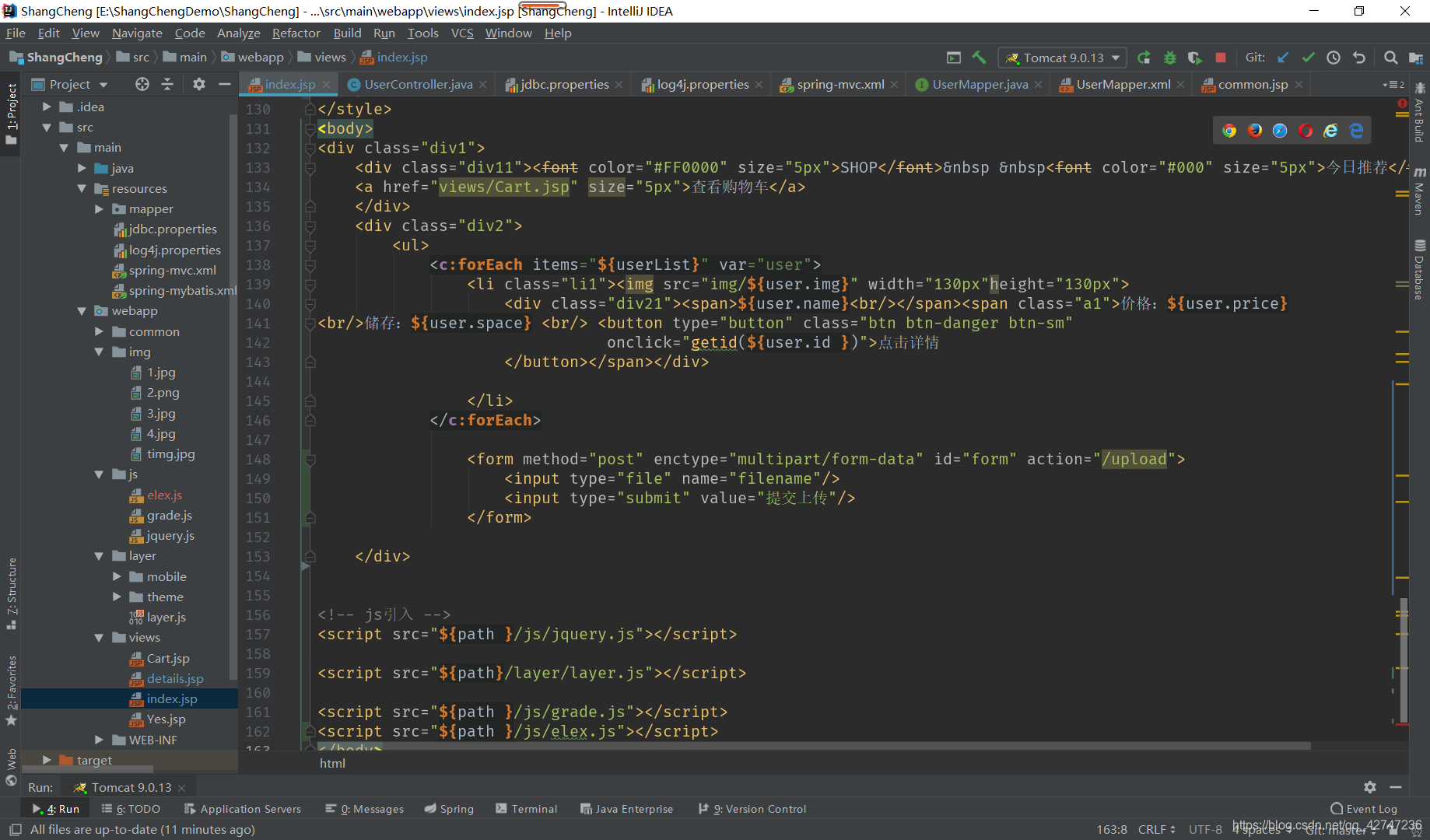Commit changes with the Git checkmark
The width and height of the screenshot is (1430, 840).
(x=1309, y=58)
